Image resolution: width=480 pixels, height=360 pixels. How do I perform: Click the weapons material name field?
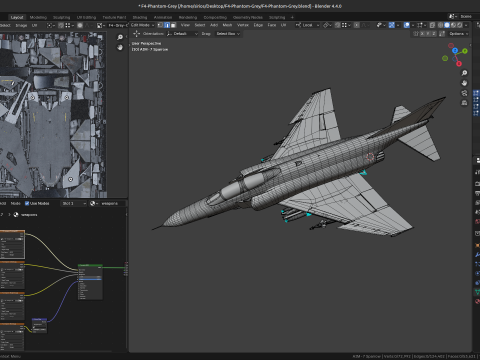(113, 203)
